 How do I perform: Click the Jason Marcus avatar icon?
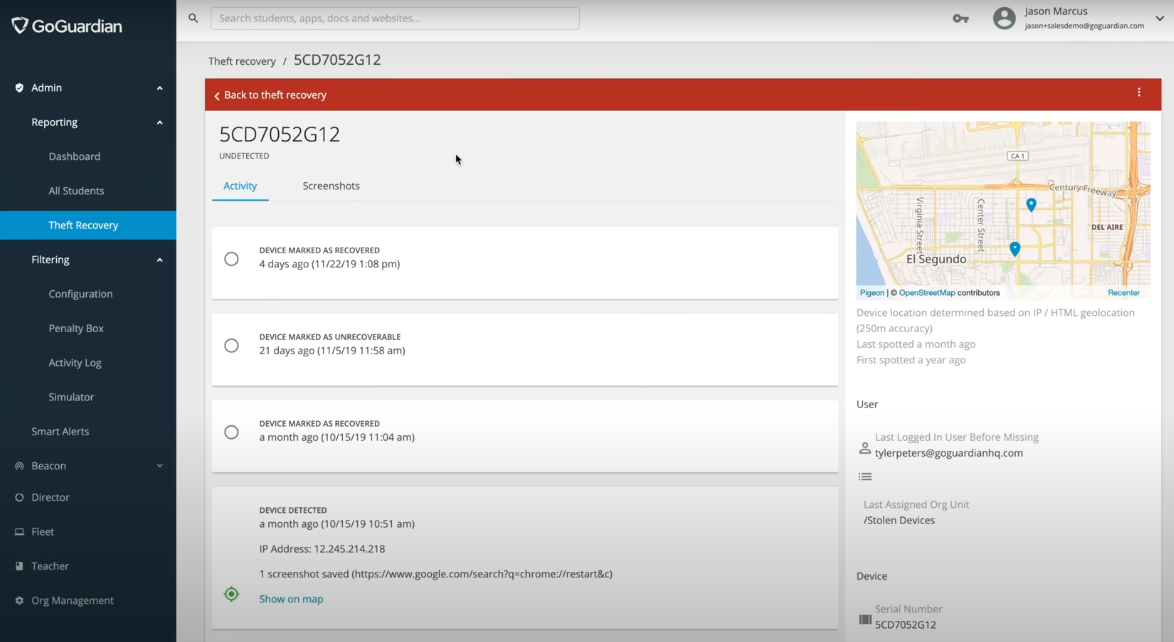[1004, 18]
